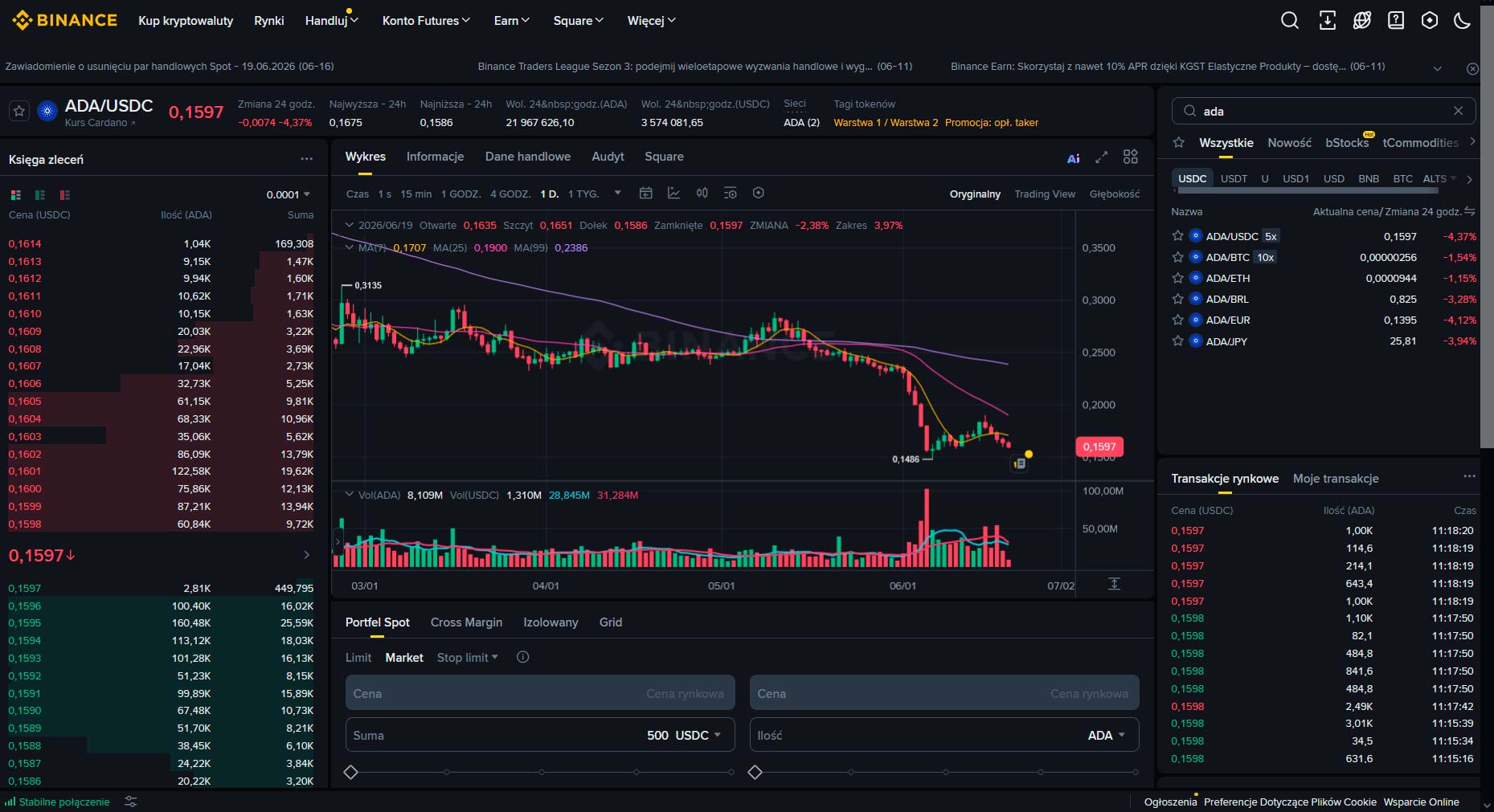Open order book three-dot options menu
Image resolution: width=1494 pixels, height=812 pixels.
[306, 159]
